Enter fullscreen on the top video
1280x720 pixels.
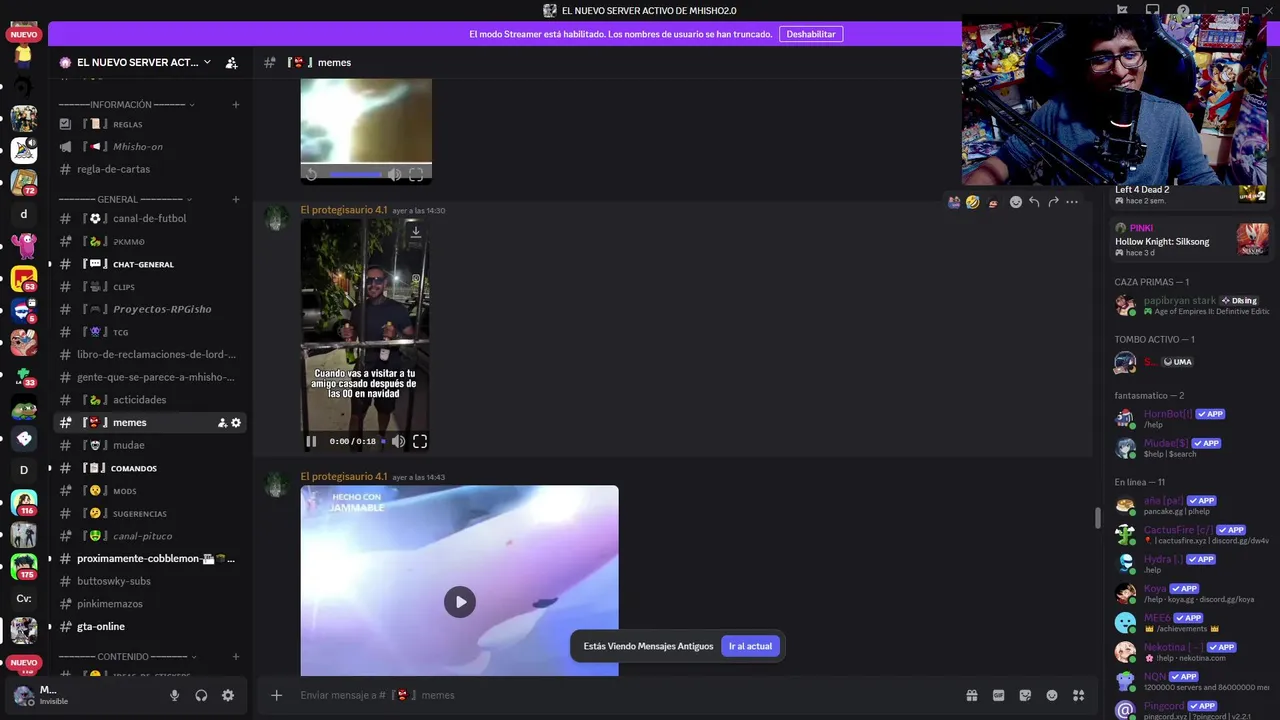click(416, 174)
